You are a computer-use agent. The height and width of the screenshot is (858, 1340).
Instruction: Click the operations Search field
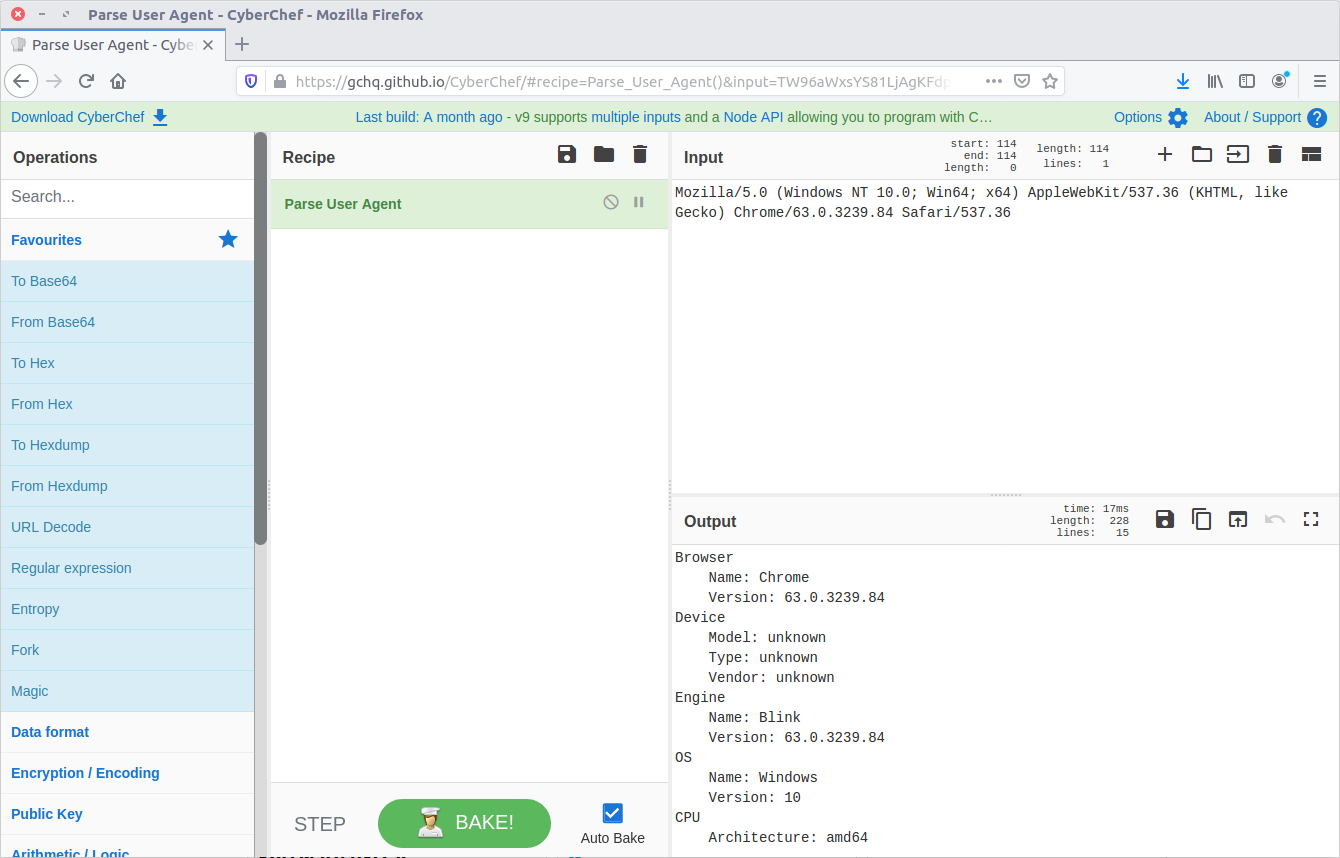pos(127,197)
